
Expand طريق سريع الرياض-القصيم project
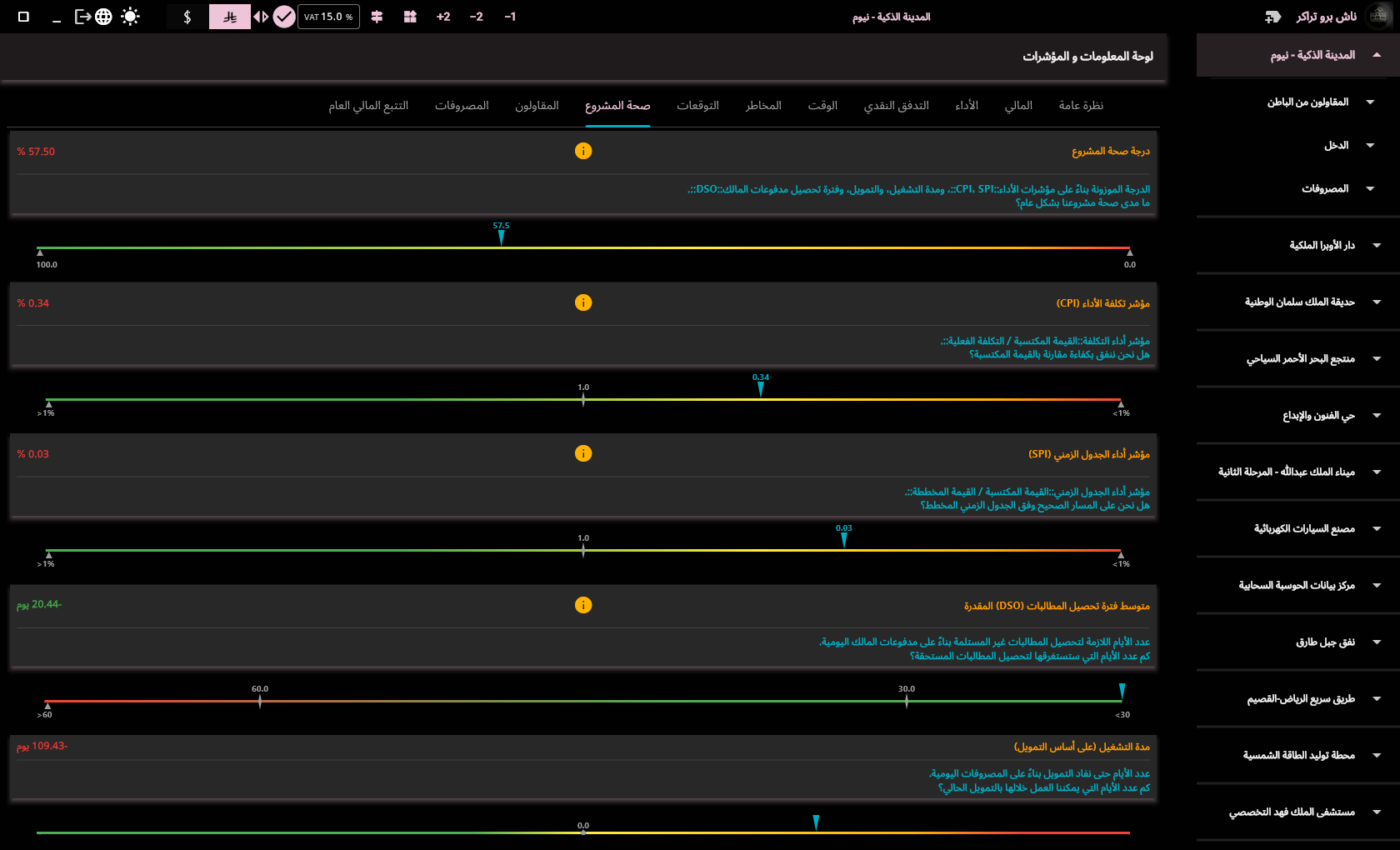point(1298,698)
